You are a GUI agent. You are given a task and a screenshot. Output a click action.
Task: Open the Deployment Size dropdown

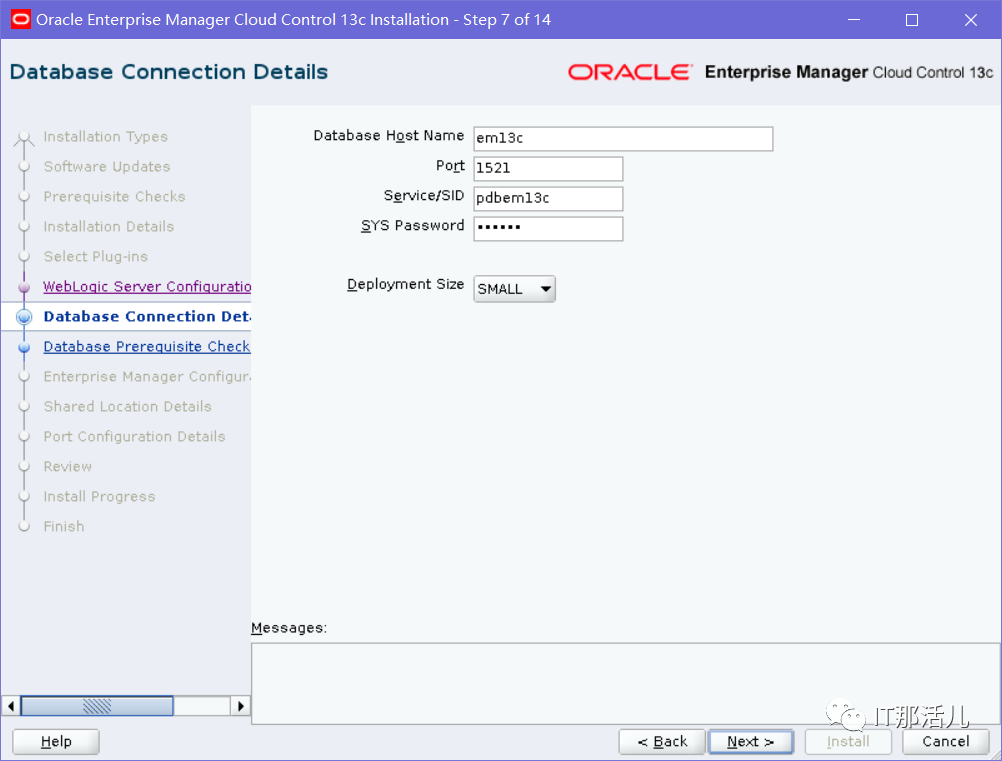click(514, 289)
